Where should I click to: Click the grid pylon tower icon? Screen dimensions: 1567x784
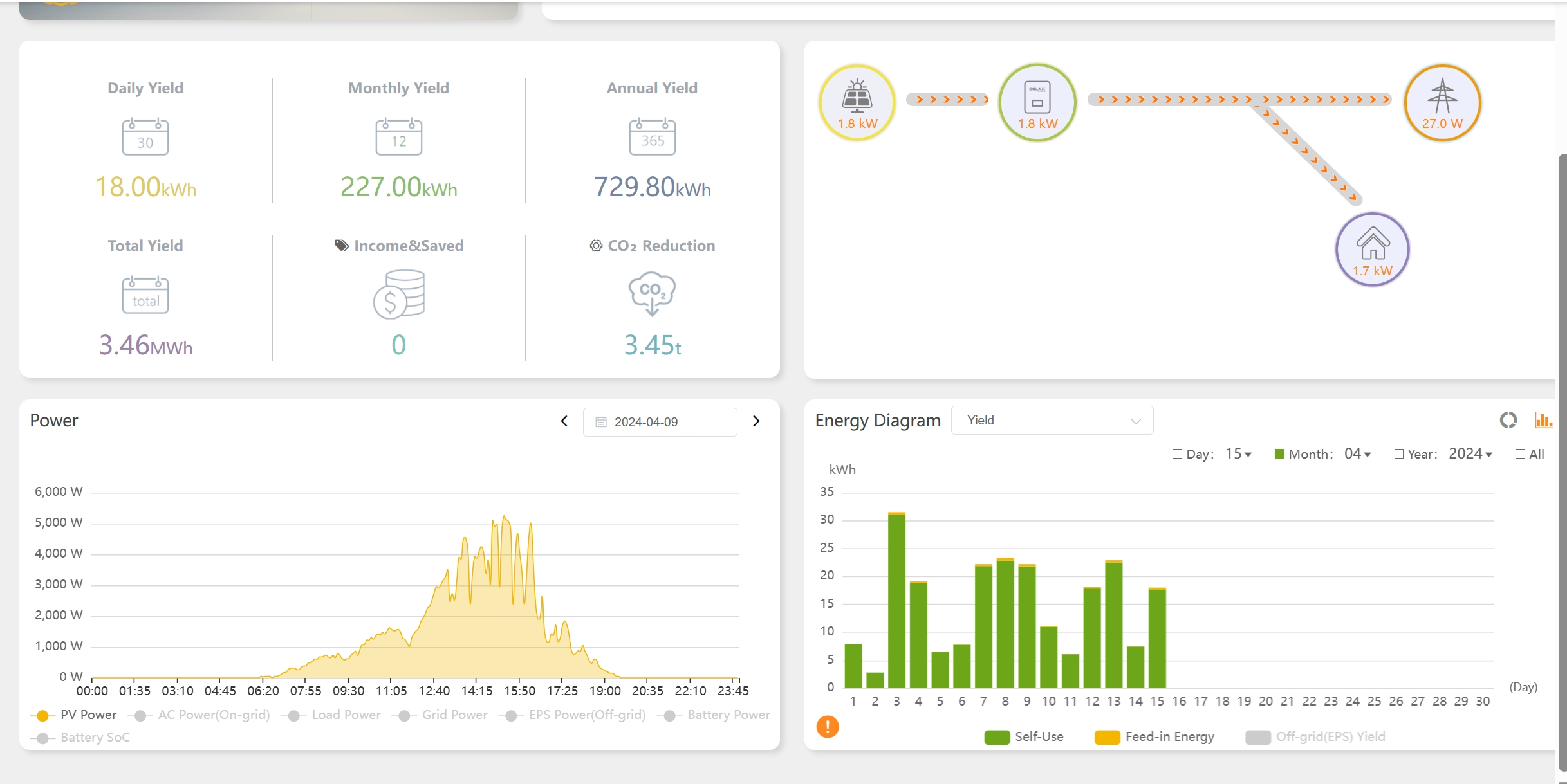point(1442,96)
